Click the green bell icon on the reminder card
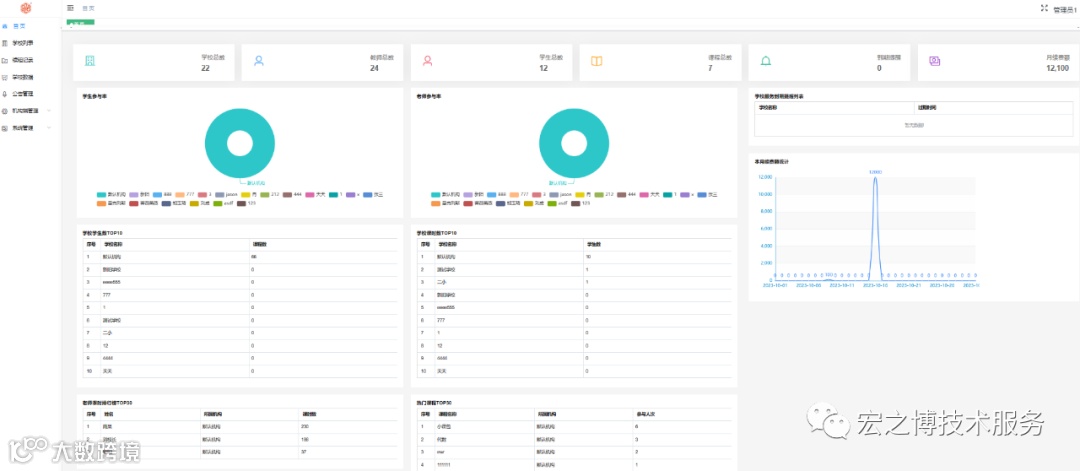Screen dimensions: 1080x471 point(766,61)
